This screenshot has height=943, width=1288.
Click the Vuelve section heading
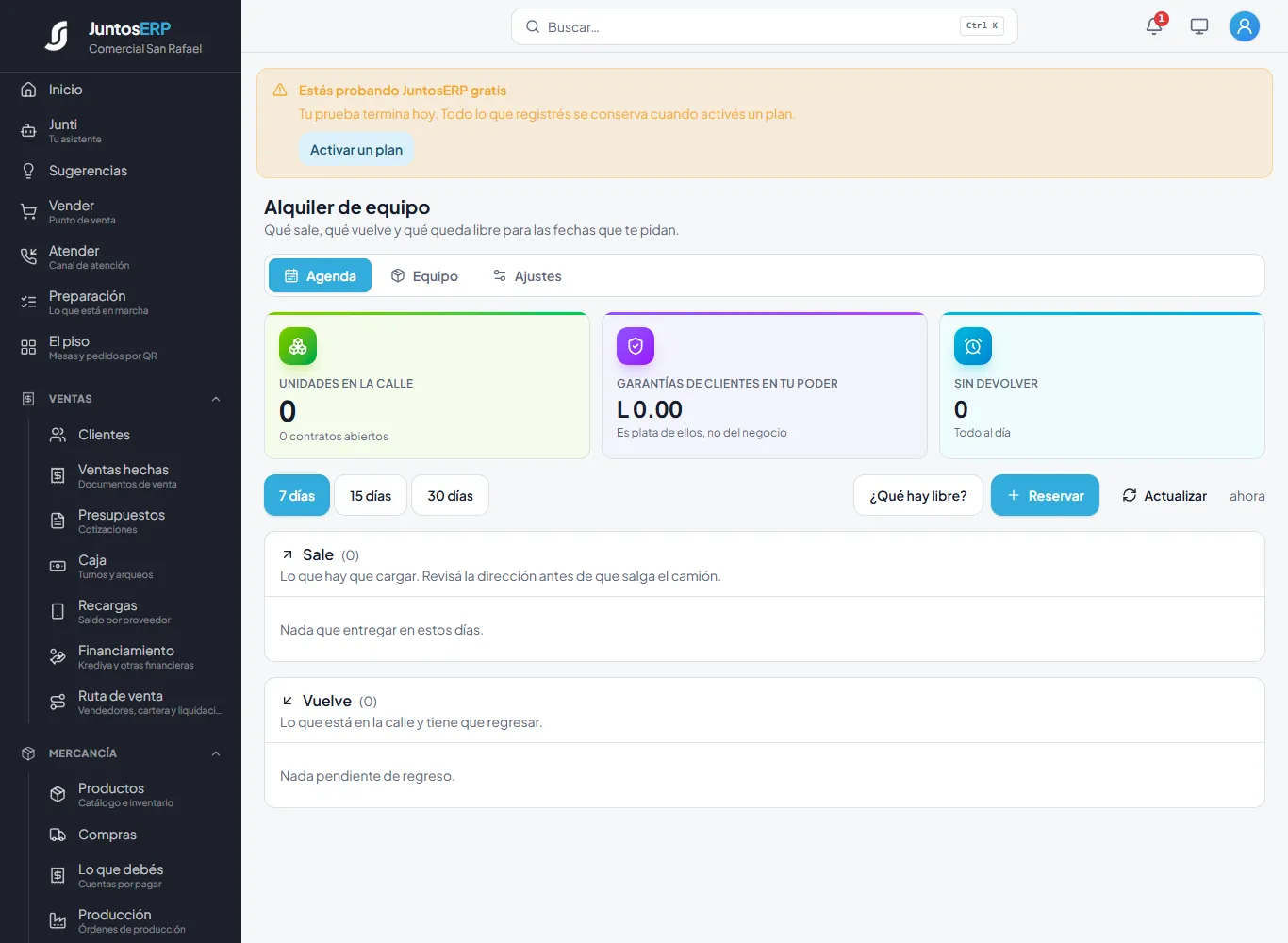click(327, 701)
